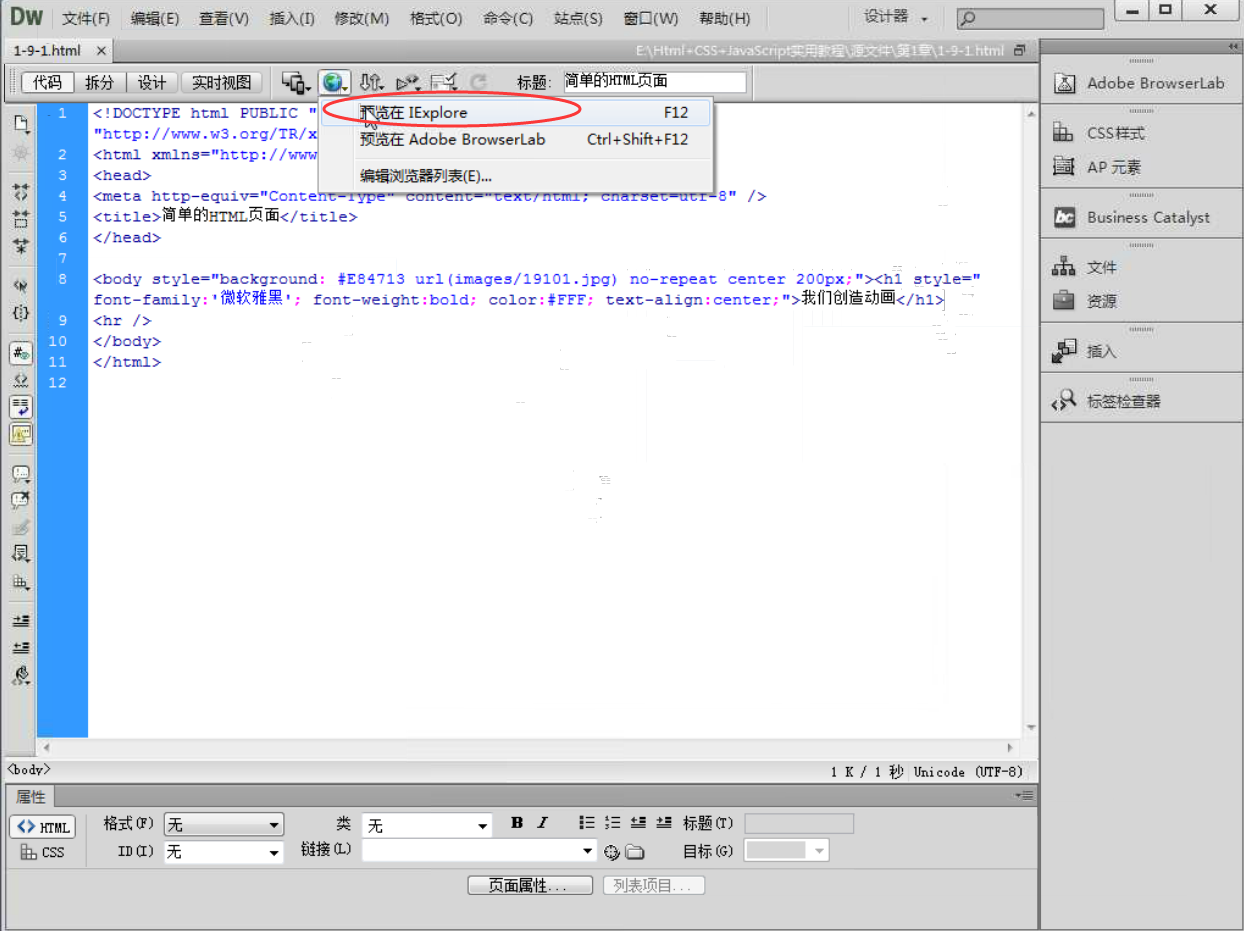
Task: Click the 代码 code view button
Action: point(47,82)
